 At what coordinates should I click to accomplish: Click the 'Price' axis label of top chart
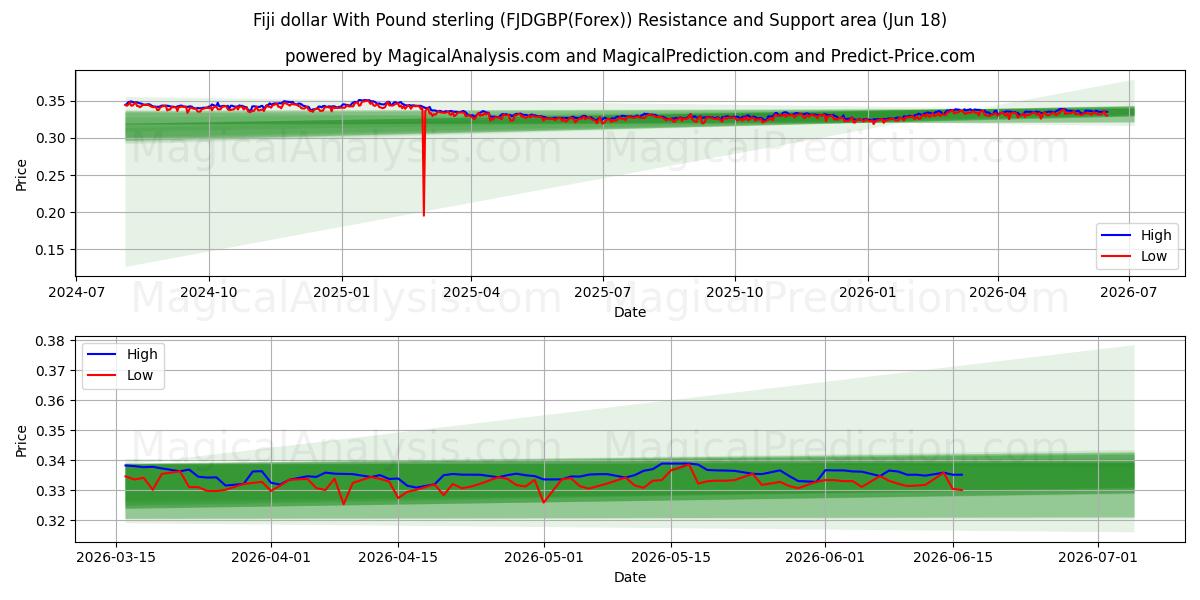(x=22, y=174)
